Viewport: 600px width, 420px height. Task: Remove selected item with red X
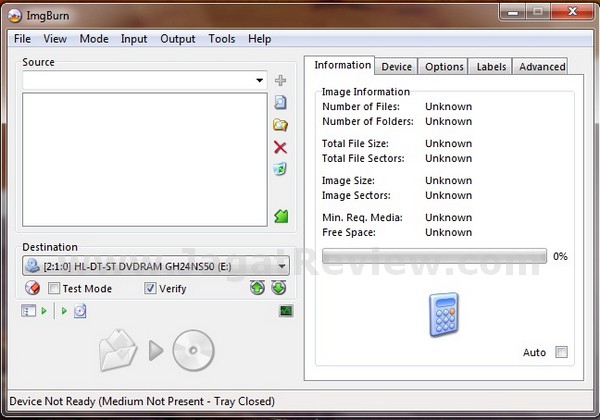point(280,148)
